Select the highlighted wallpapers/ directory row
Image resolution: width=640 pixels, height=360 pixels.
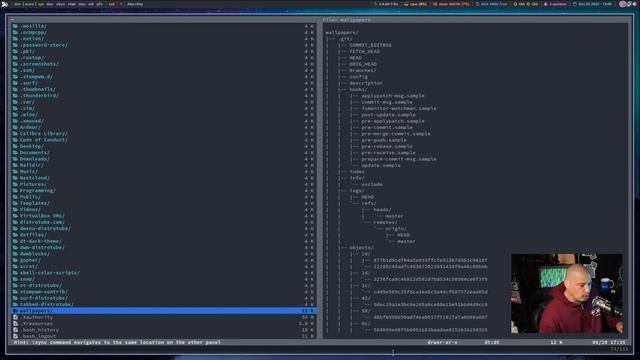click(164, 311)
